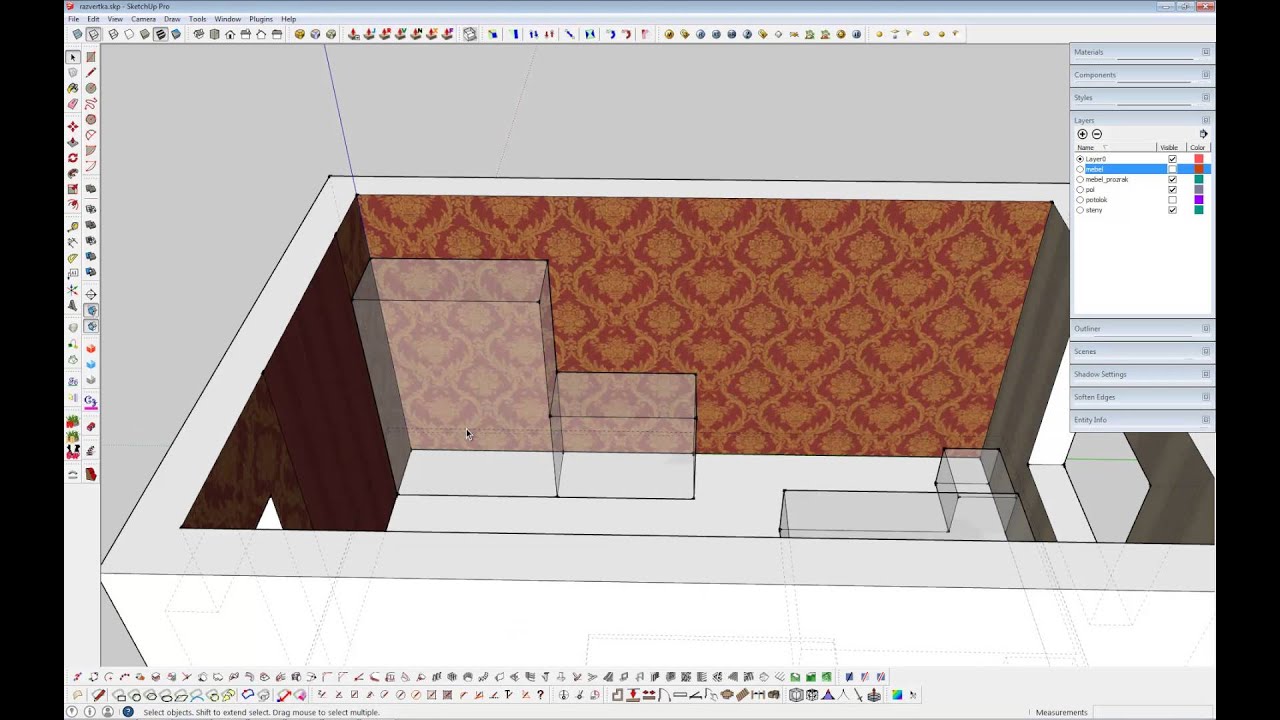1280x720 pixels.
Task: Toggle Back Edges face style
Action: click(93, 34)
